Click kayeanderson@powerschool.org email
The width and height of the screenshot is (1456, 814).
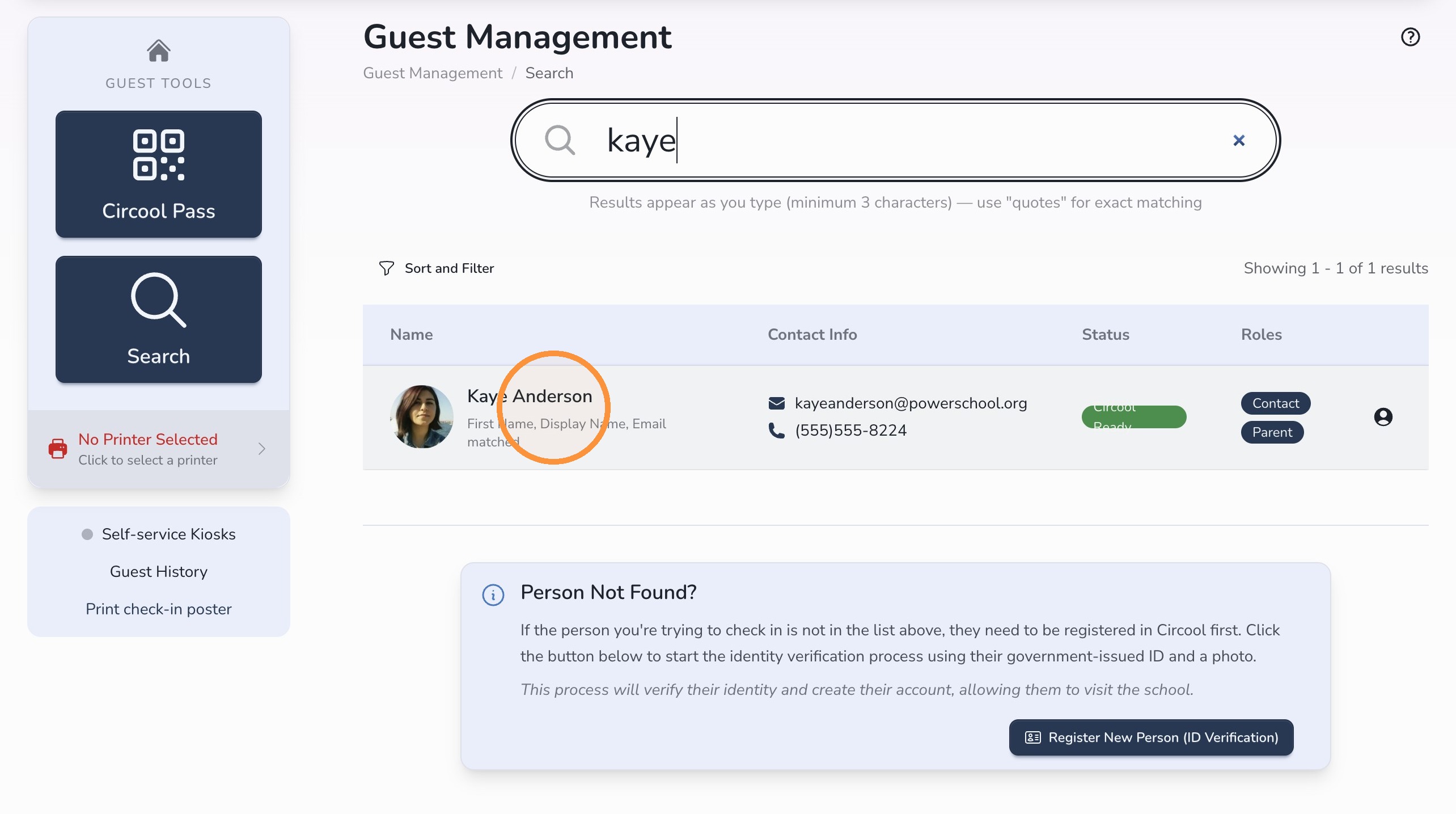911,403
